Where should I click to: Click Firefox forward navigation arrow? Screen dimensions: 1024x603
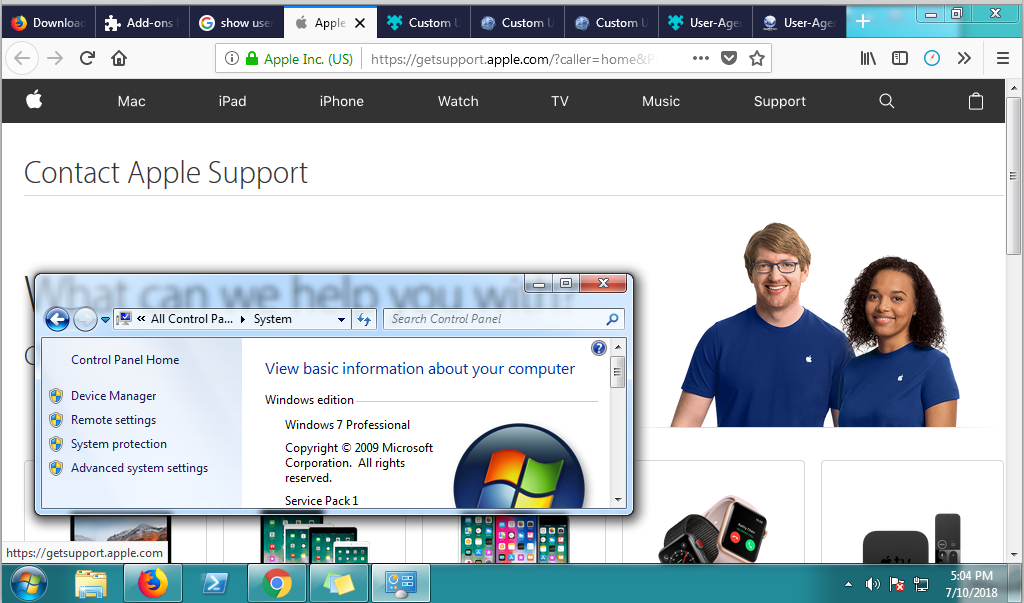[55, 58]
